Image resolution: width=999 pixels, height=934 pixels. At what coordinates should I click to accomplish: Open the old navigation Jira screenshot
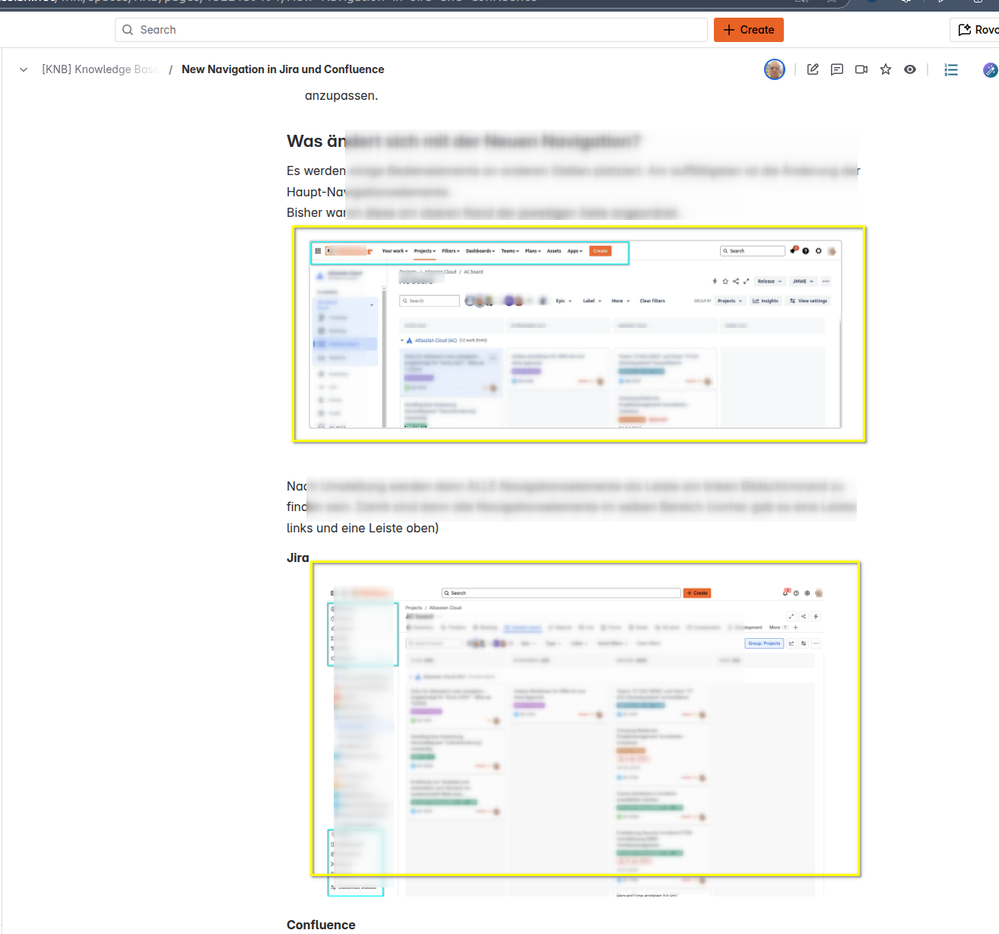[x=579, y=334]
